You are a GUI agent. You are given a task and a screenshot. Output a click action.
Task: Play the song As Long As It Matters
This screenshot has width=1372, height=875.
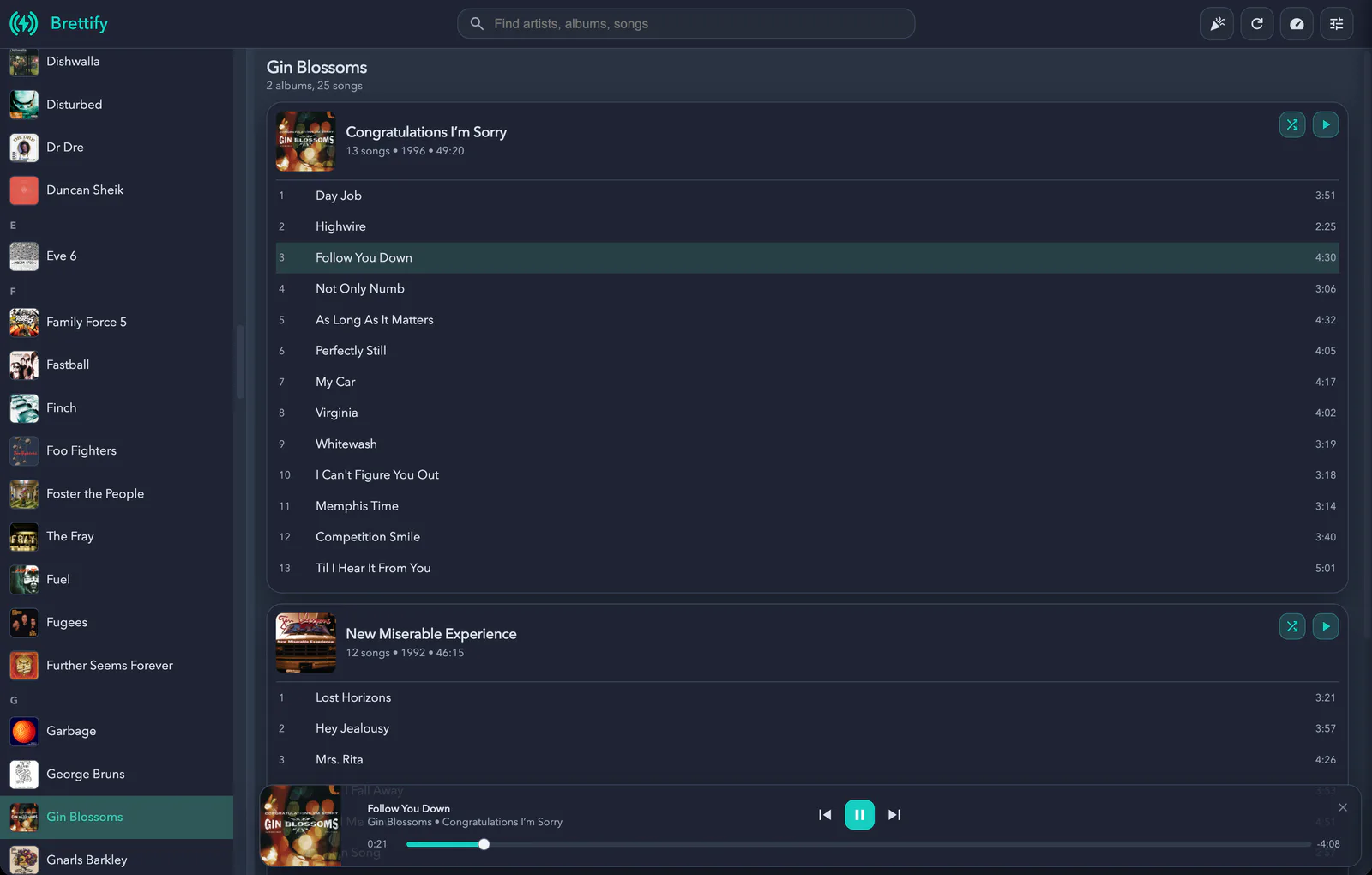(x=807, y=320)
